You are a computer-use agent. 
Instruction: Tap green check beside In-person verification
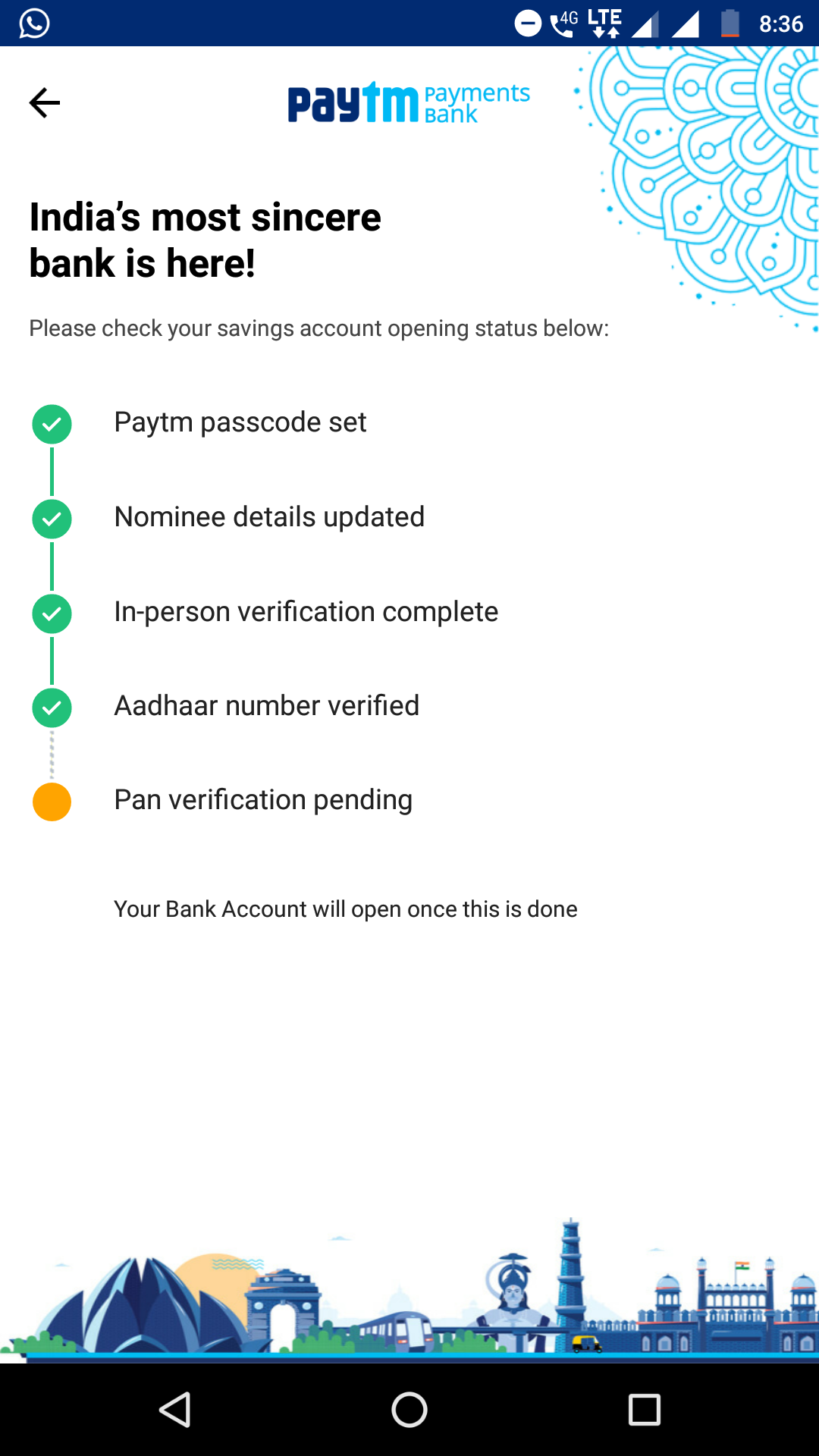[x=52, y=613]
